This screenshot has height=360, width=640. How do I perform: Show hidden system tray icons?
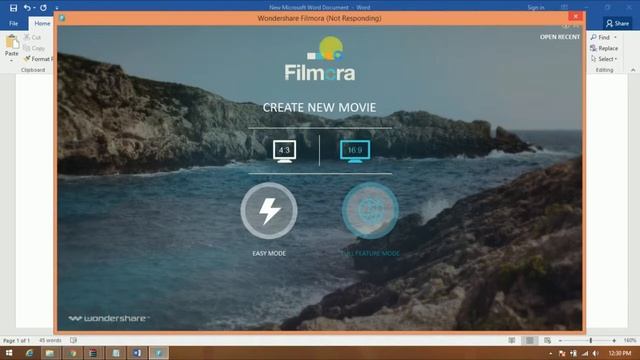(550, 353)
